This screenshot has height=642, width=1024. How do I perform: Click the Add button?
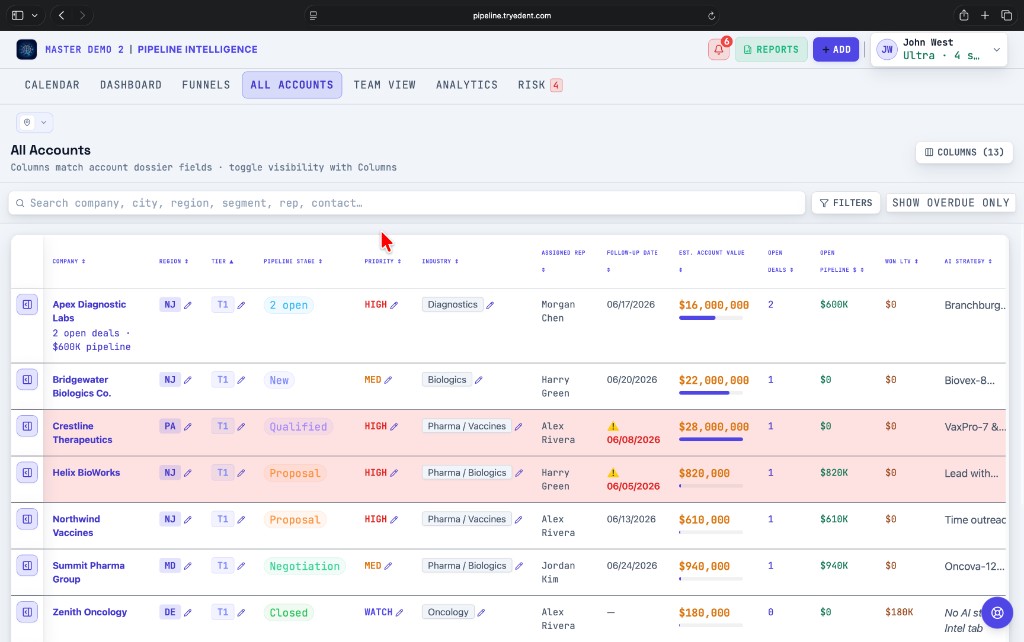[836, 50]
